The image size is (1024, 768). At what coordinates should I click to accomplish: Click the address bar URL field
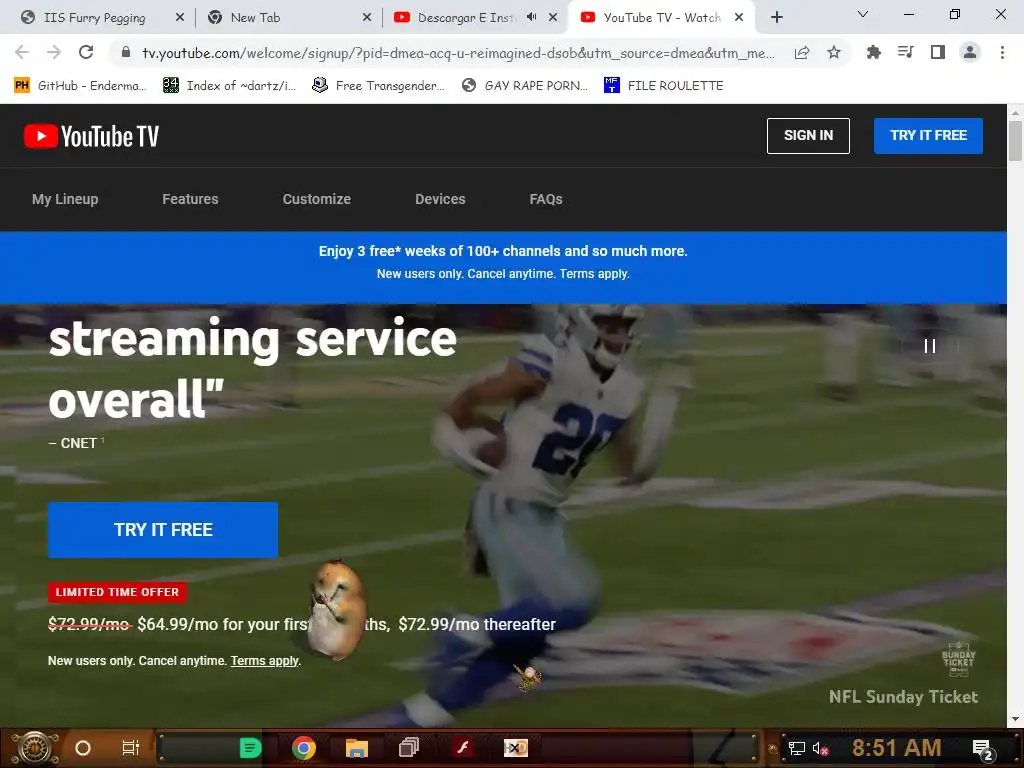click(x=457, y=53)
